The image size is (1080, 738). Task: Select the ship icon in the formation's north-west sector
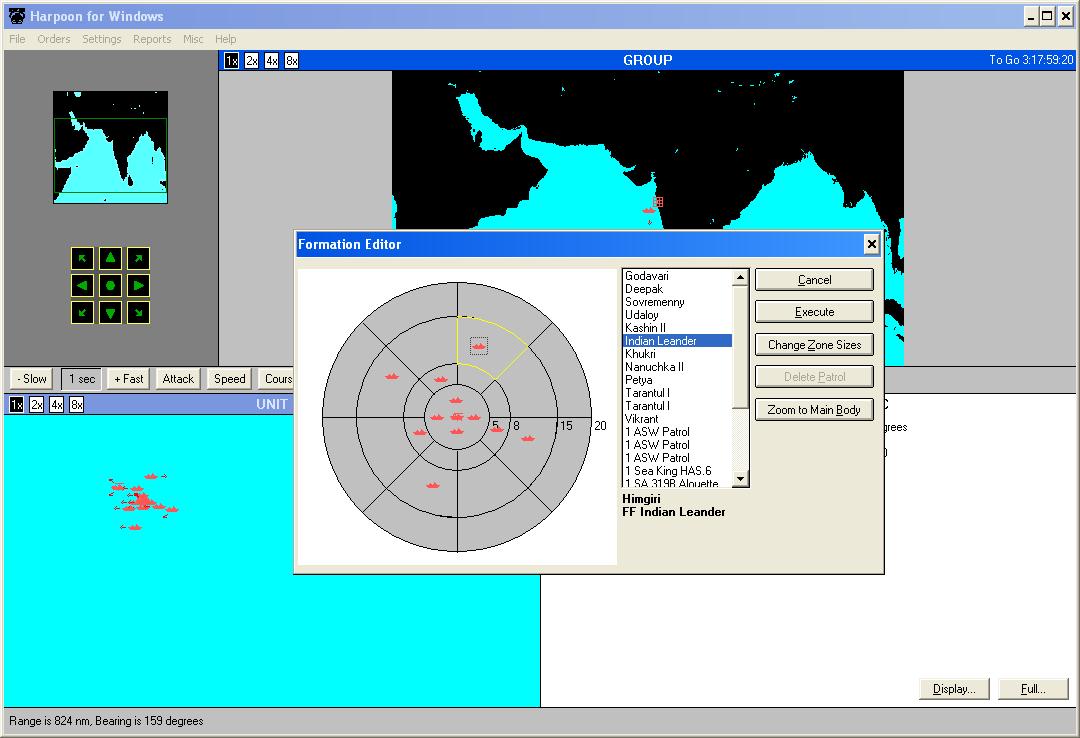392,376
